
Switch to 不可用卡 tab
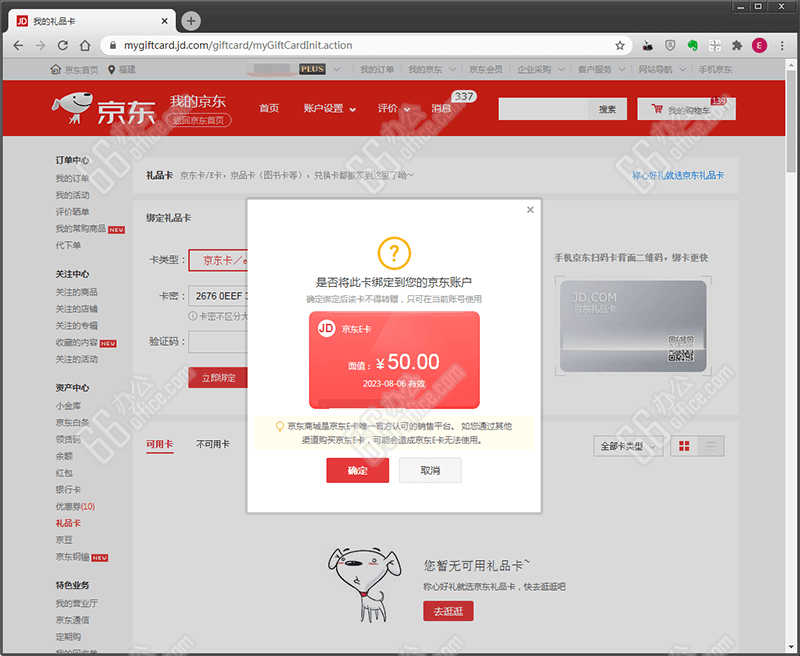coord(213,444)
